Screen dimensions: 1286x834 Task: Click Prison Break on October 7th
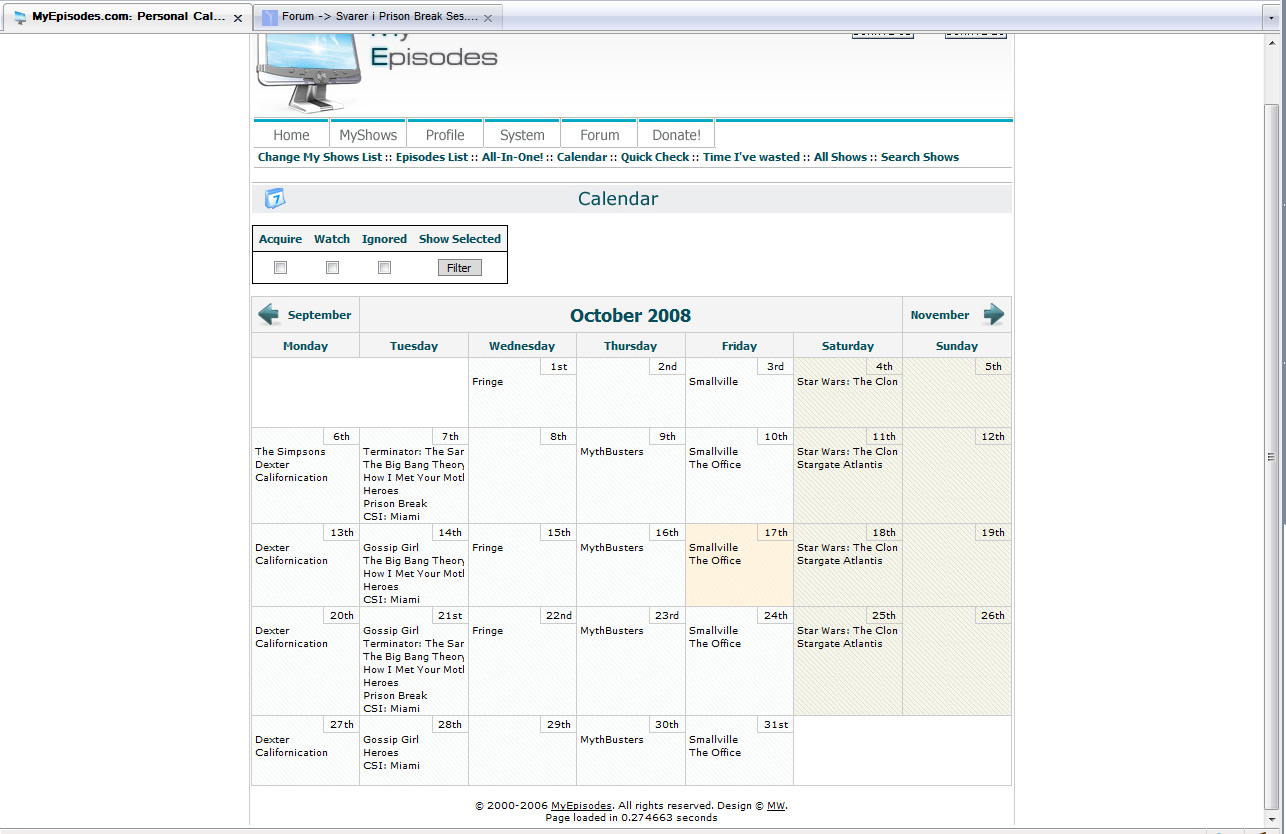click(x=395, y=504)
